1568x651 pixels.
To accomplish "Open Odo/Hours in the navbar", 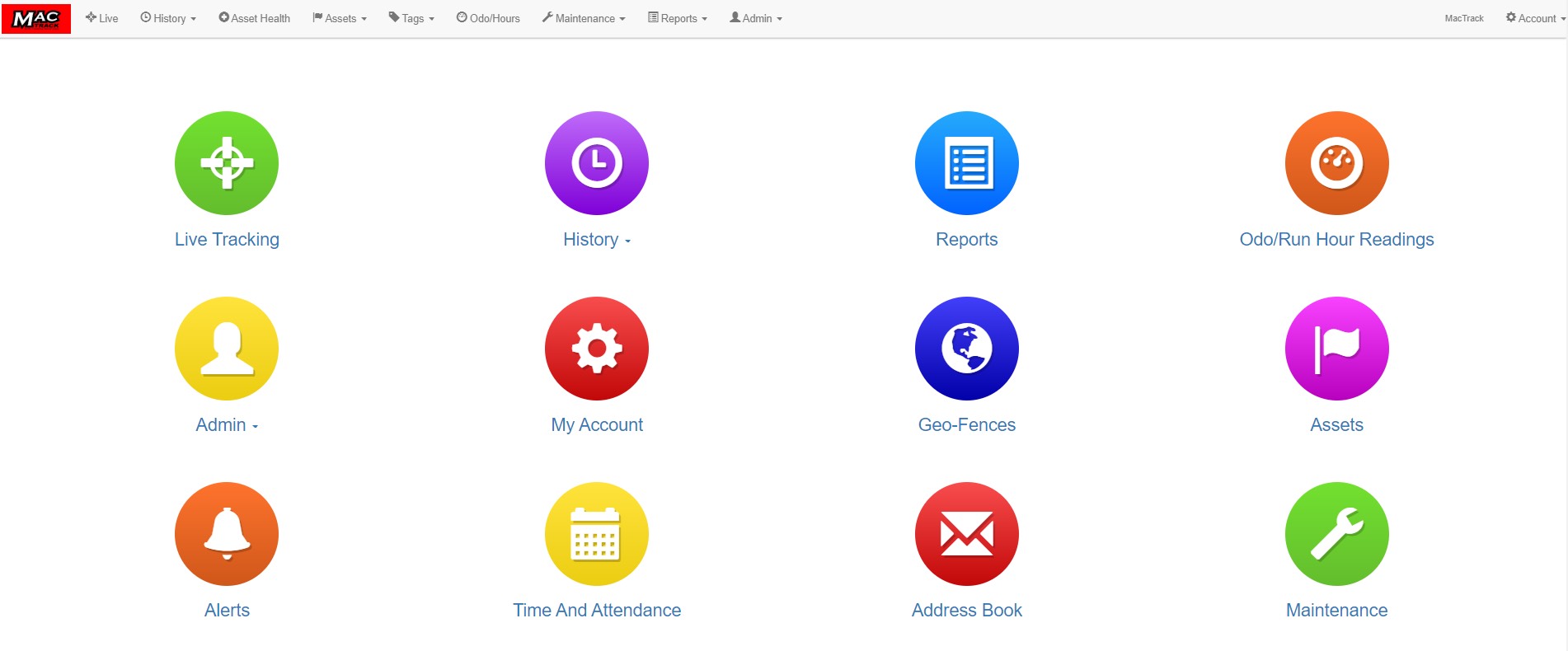I will [x=488, y=18].
